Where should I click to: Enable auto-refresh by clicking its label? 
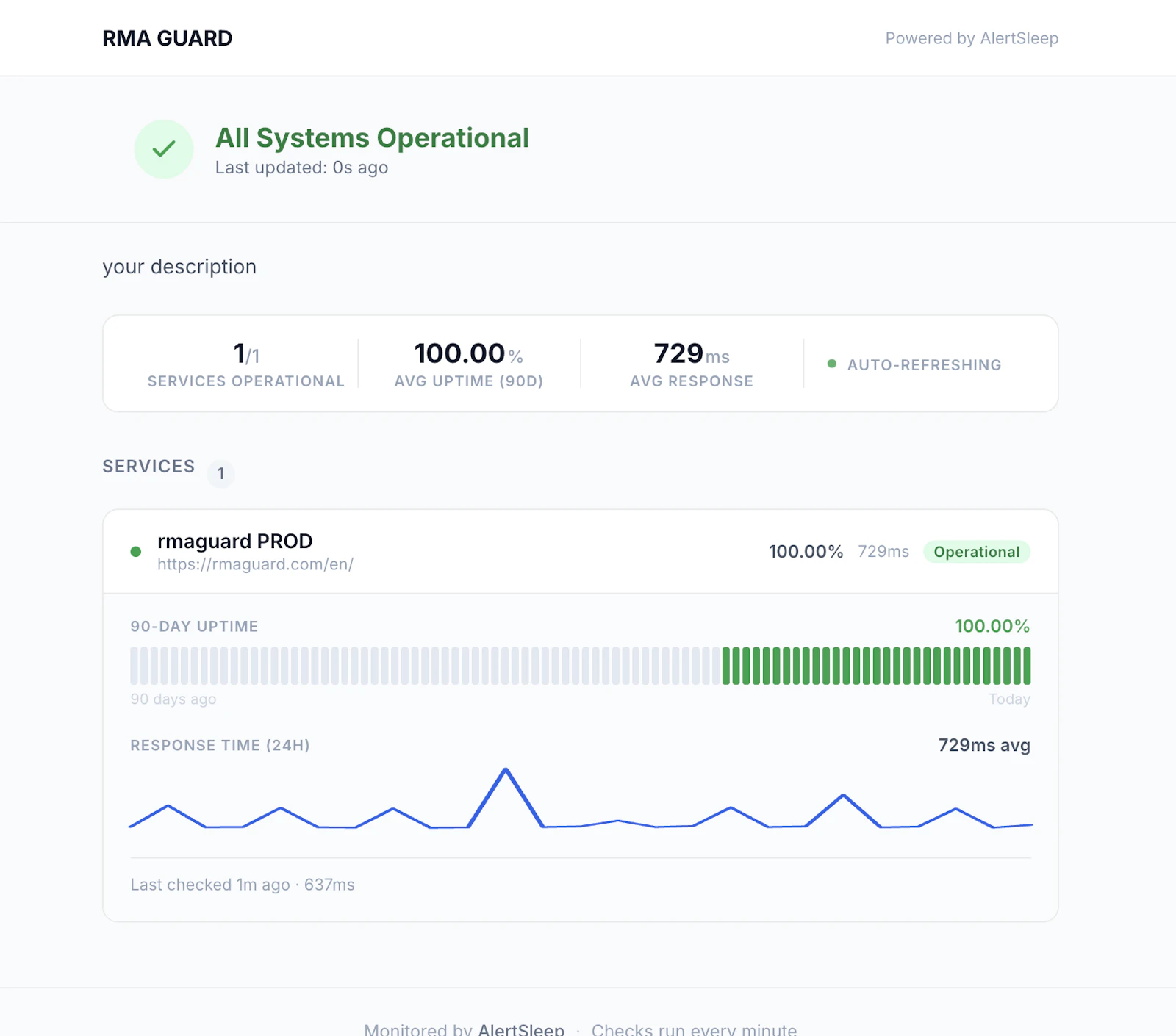point(924,364)
